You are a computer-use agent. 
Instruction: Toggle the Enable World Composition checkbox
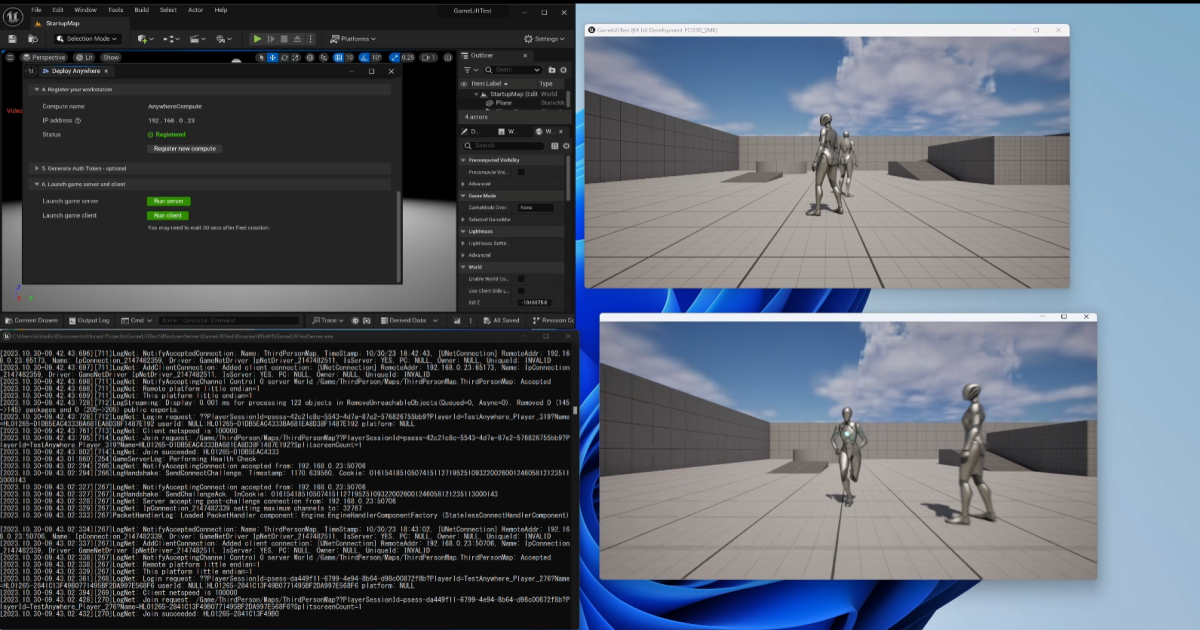pos(521,279)
